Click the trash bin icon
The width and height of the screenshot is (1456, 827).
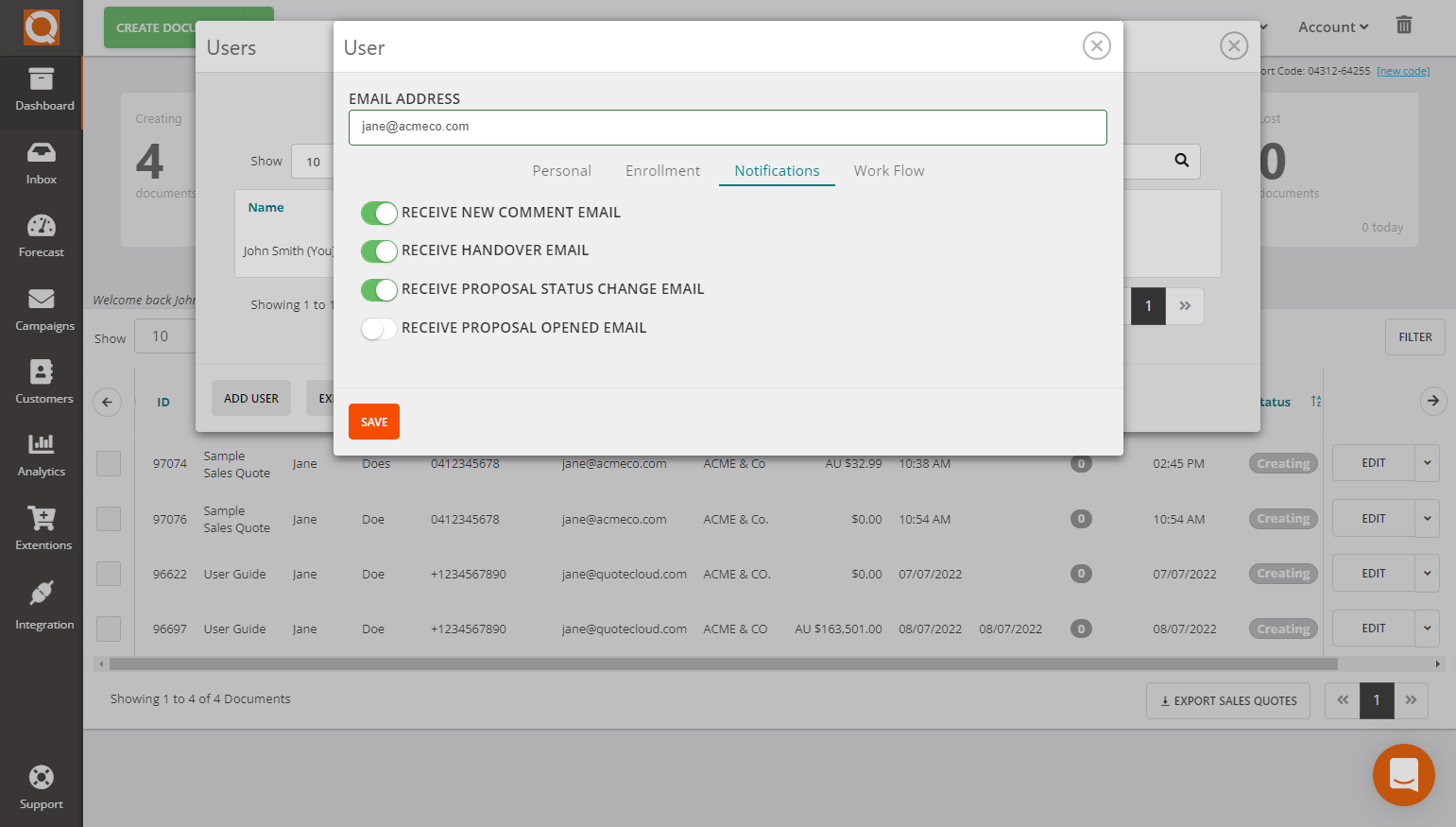point(1404,26)
